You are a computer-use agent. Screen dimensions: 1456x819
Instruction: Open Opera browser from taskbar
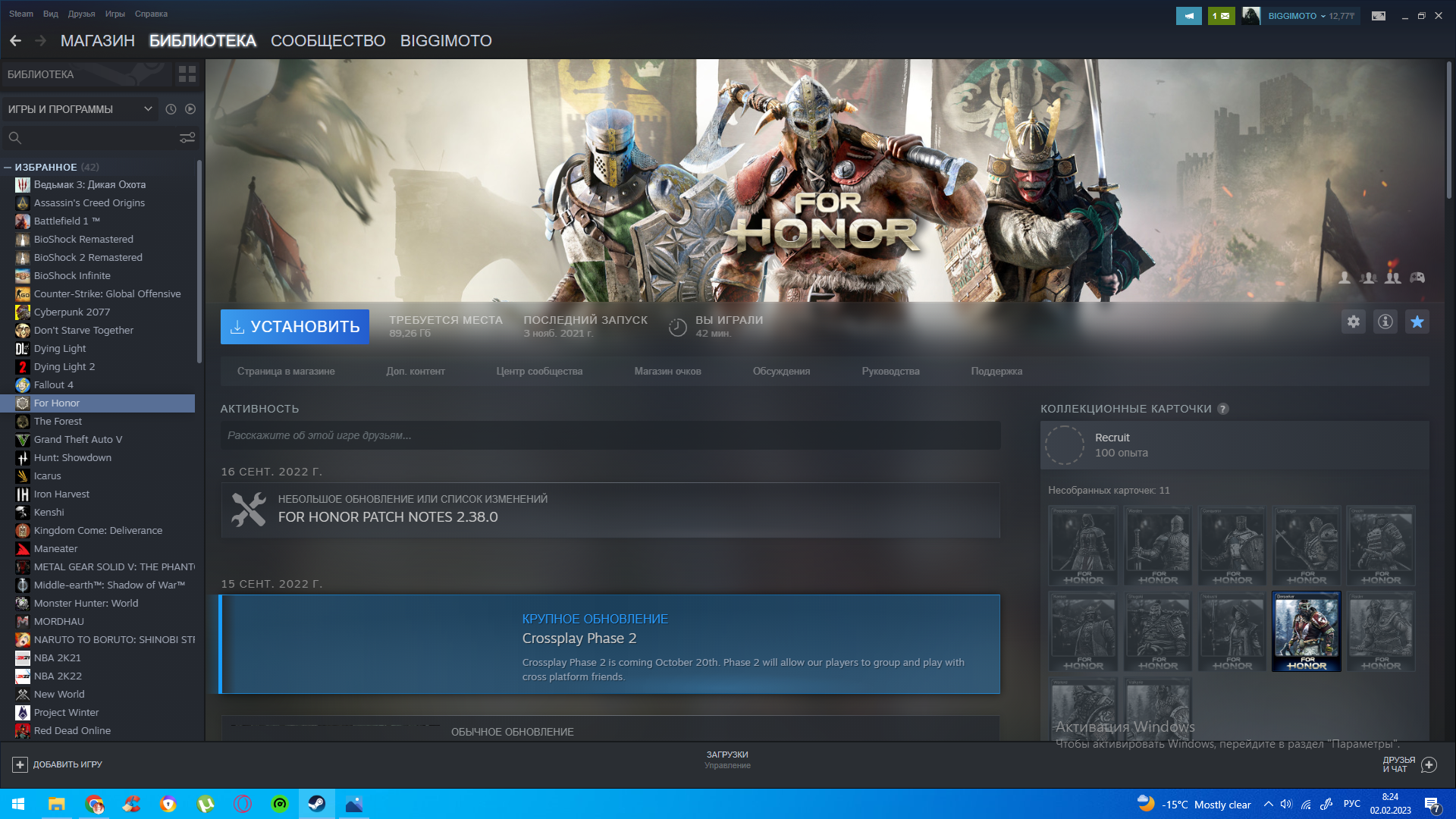pyautogui.click(x=243, y=804)
